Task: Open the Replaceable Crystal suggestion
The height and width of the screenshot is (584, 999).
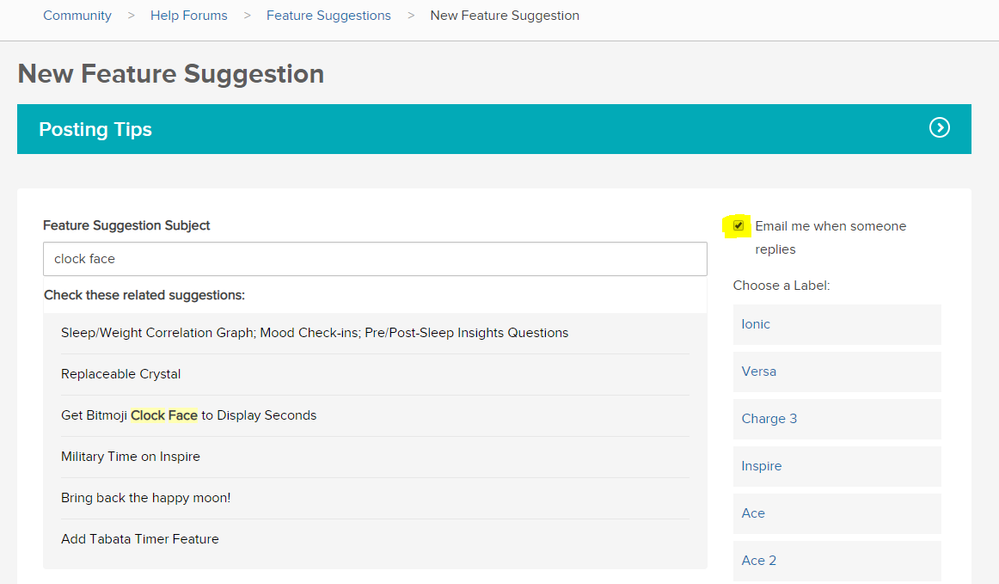Action: (121, 374)
